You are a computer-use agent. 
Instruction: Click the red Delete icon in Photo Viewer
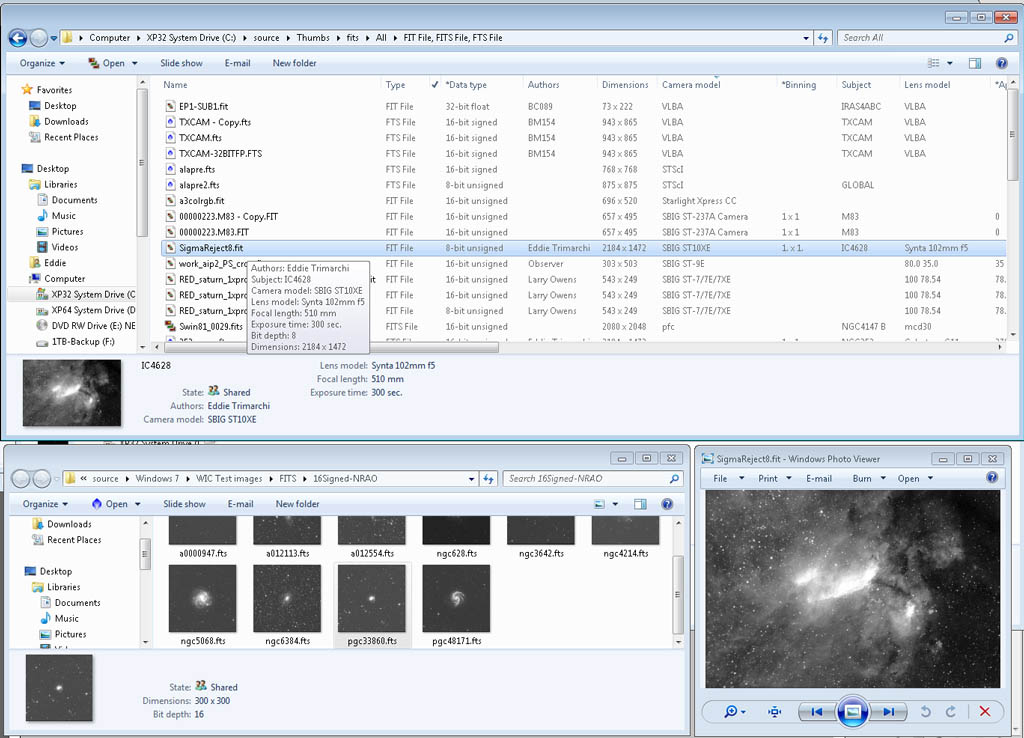click(x=984, y=711)
